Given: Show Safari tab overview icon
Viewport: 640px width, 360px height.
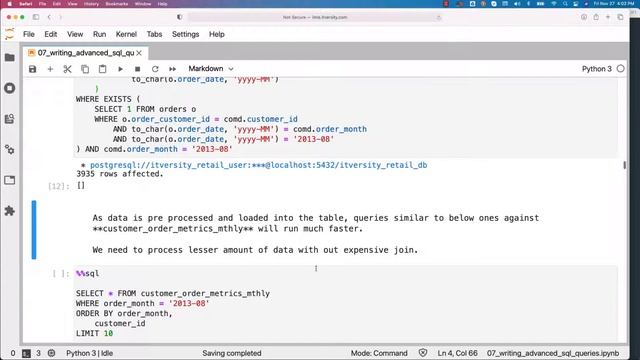Looking at the screenshot, I should click(620, 17).
